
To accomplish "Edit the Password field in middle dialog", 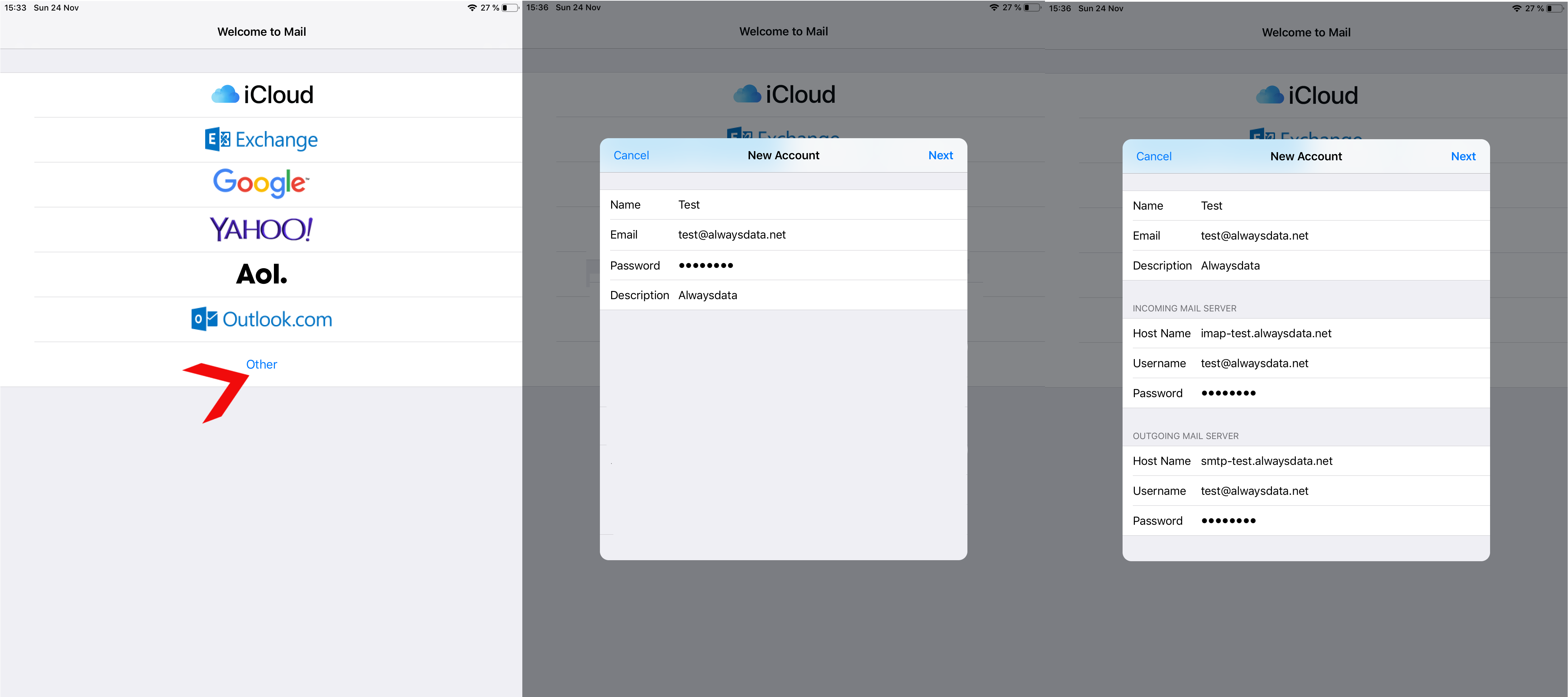I will coord(783,265).
